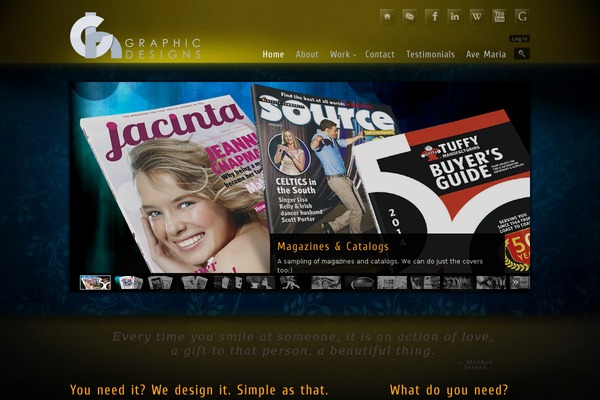Advance thumbnails with the » arrow
The image size is (600, 400).
click(x=515, y=282)
